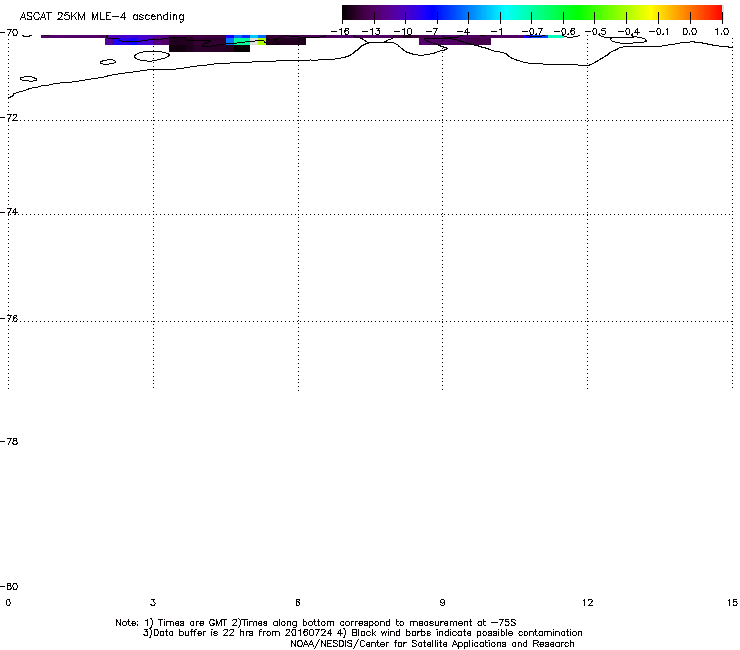The width and height of the screenshot is (740, 650).
Task: Click the -80 latitude axis label
Action: pyautogui.click(x=9, y=586)
